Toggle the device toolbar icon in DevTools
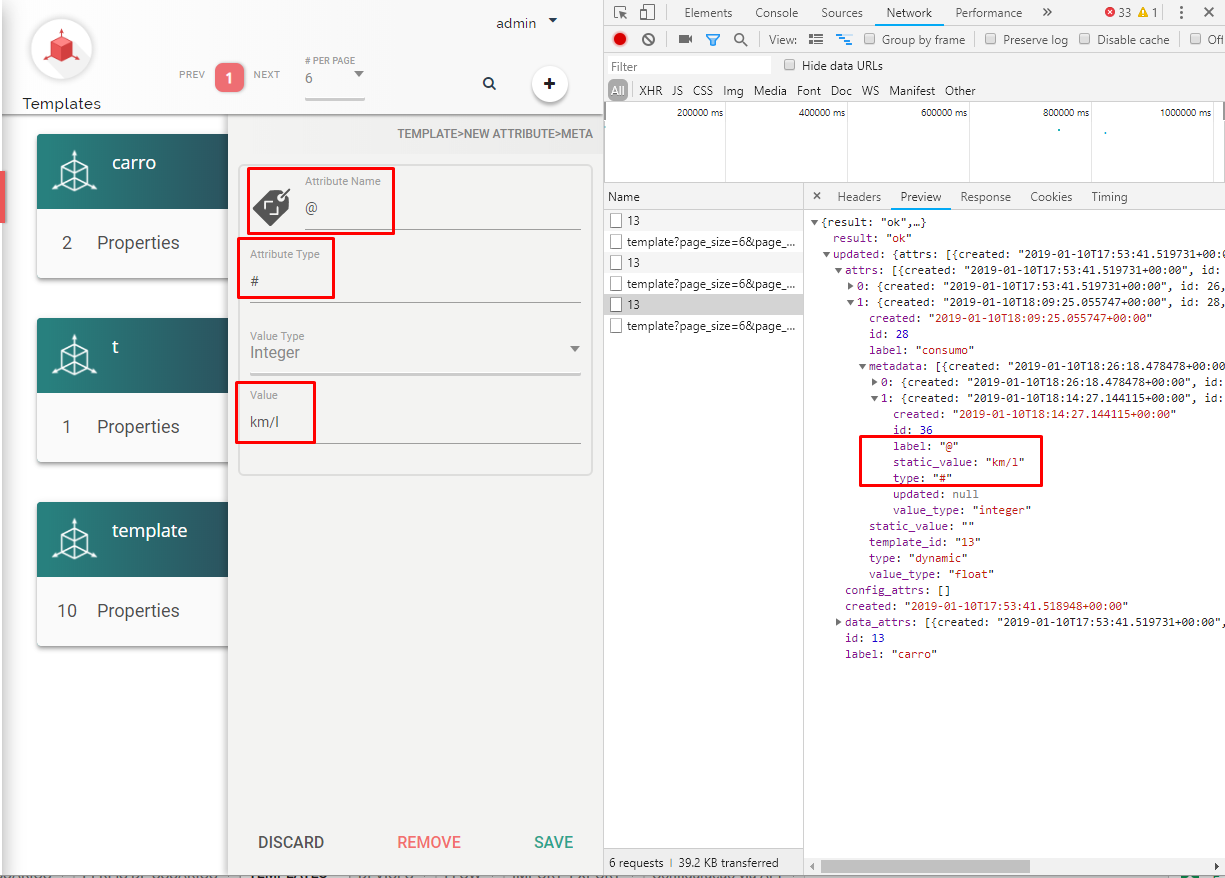The image size is (1225, 878). [x=647, y=13]
